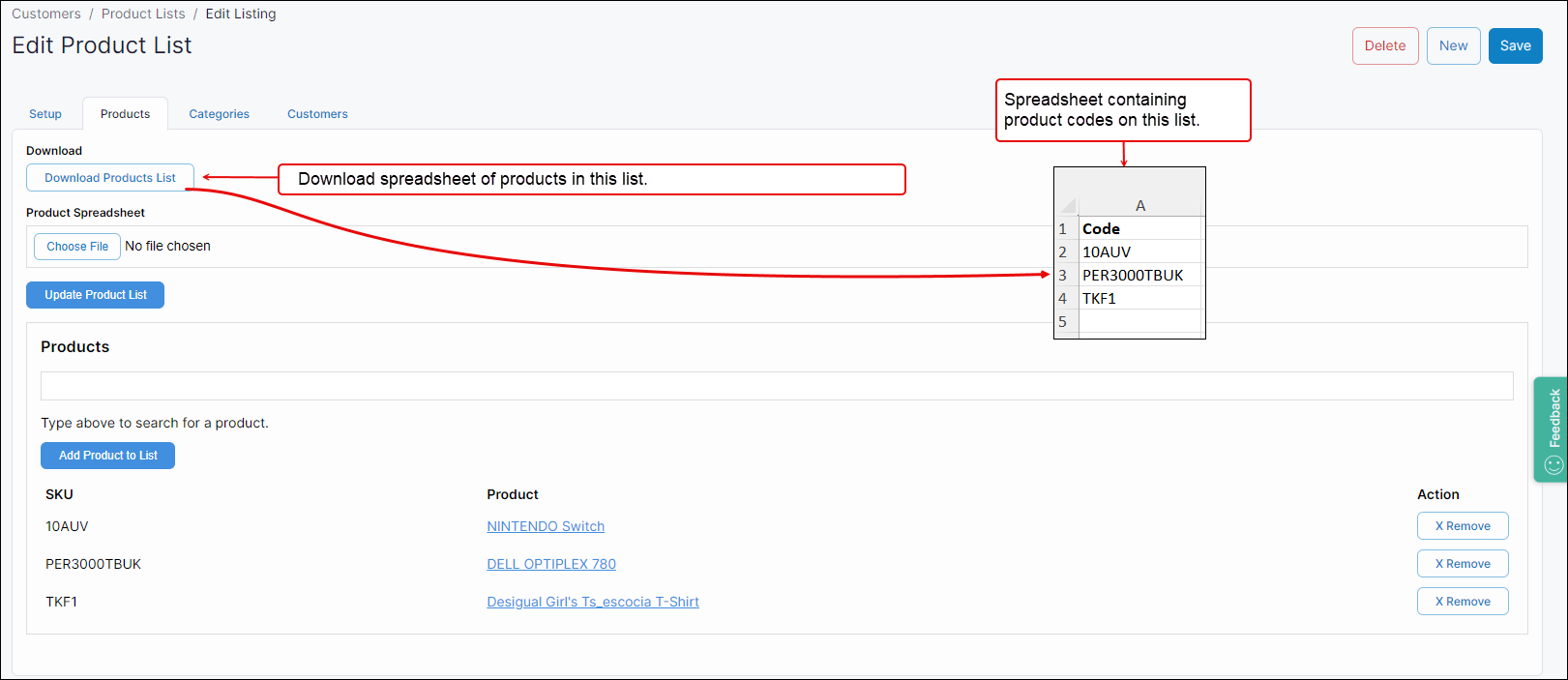The image size is (1568, 680).
Task: Navigate to Product Lists breadcrumb
Action: click(143, 14)
